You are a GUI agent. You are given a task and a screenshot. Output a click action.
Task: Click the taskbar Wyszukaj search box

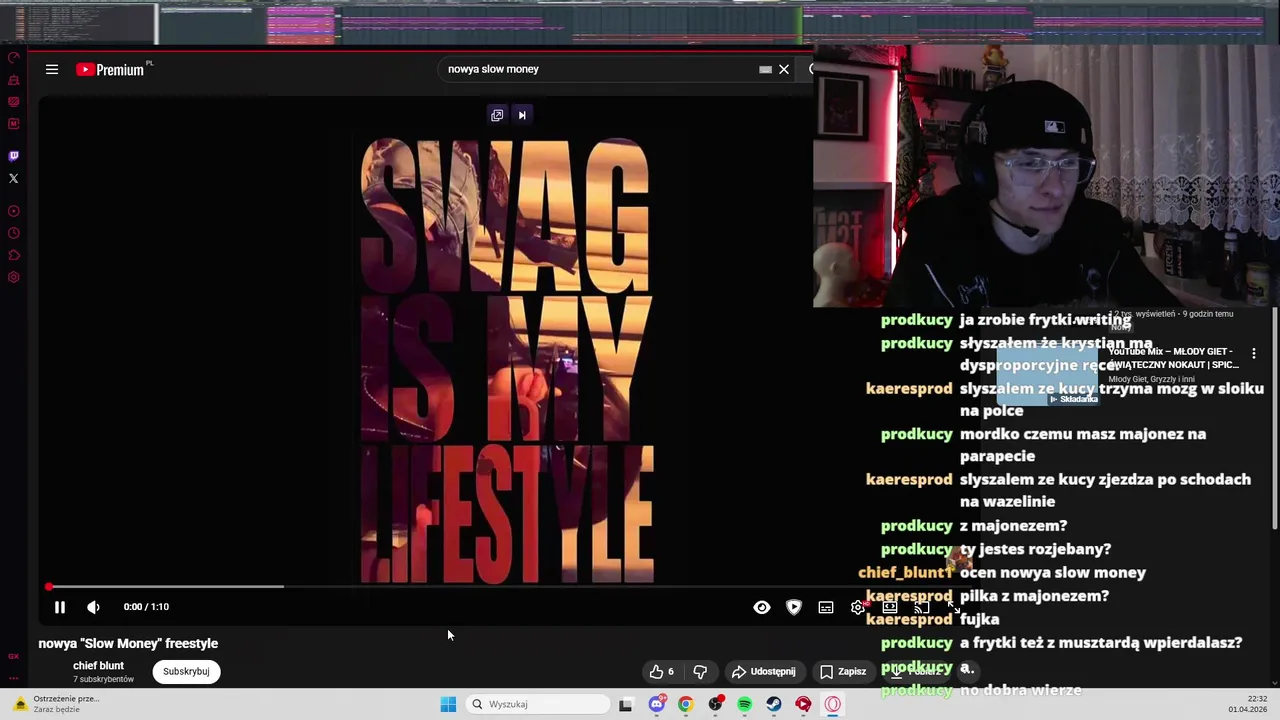[x=539, y=704]
